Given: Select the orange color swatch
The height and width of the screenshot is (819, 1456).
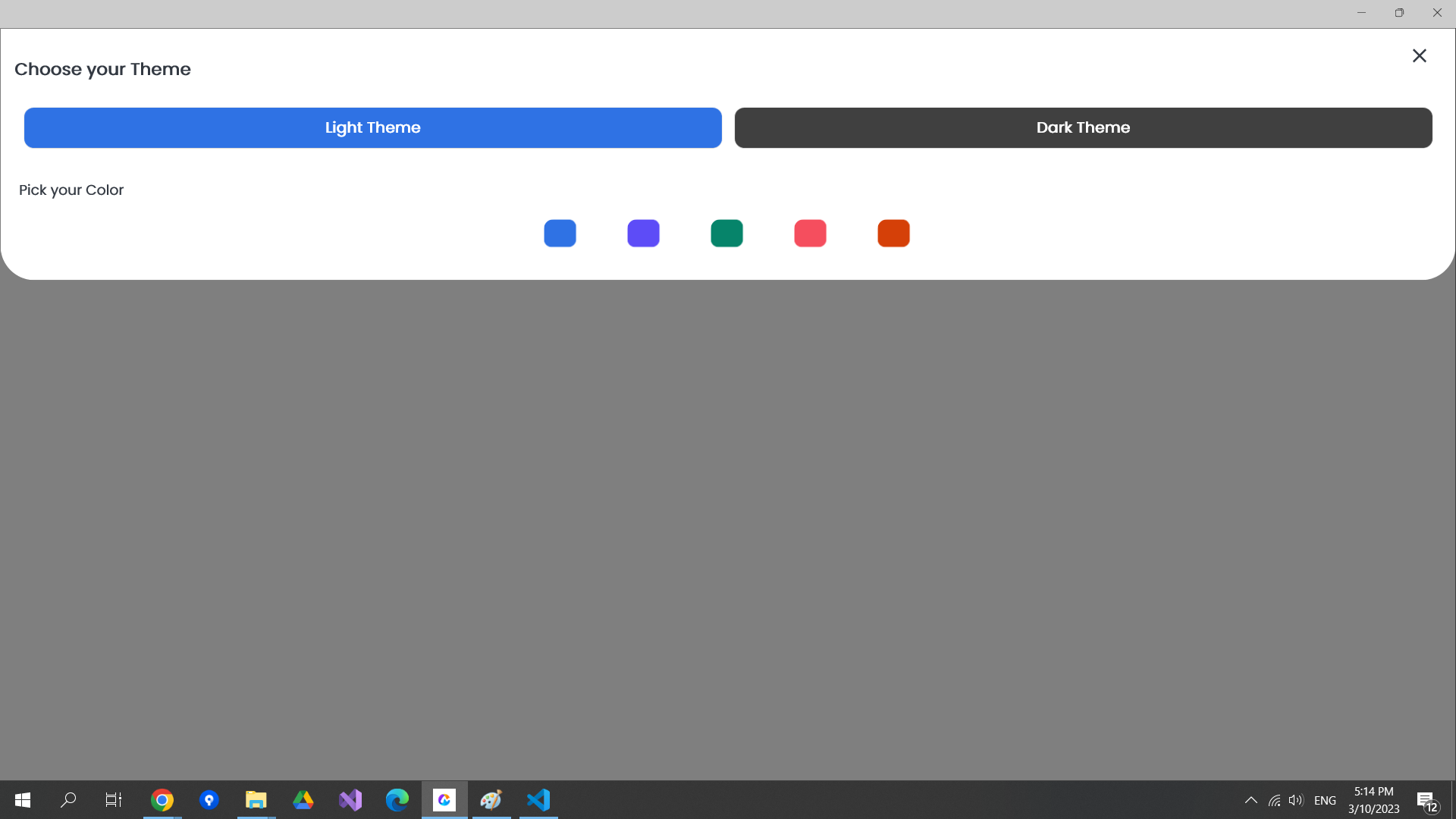Looking at the screenshot, I should pyautogui.click(x=893, y=233).
